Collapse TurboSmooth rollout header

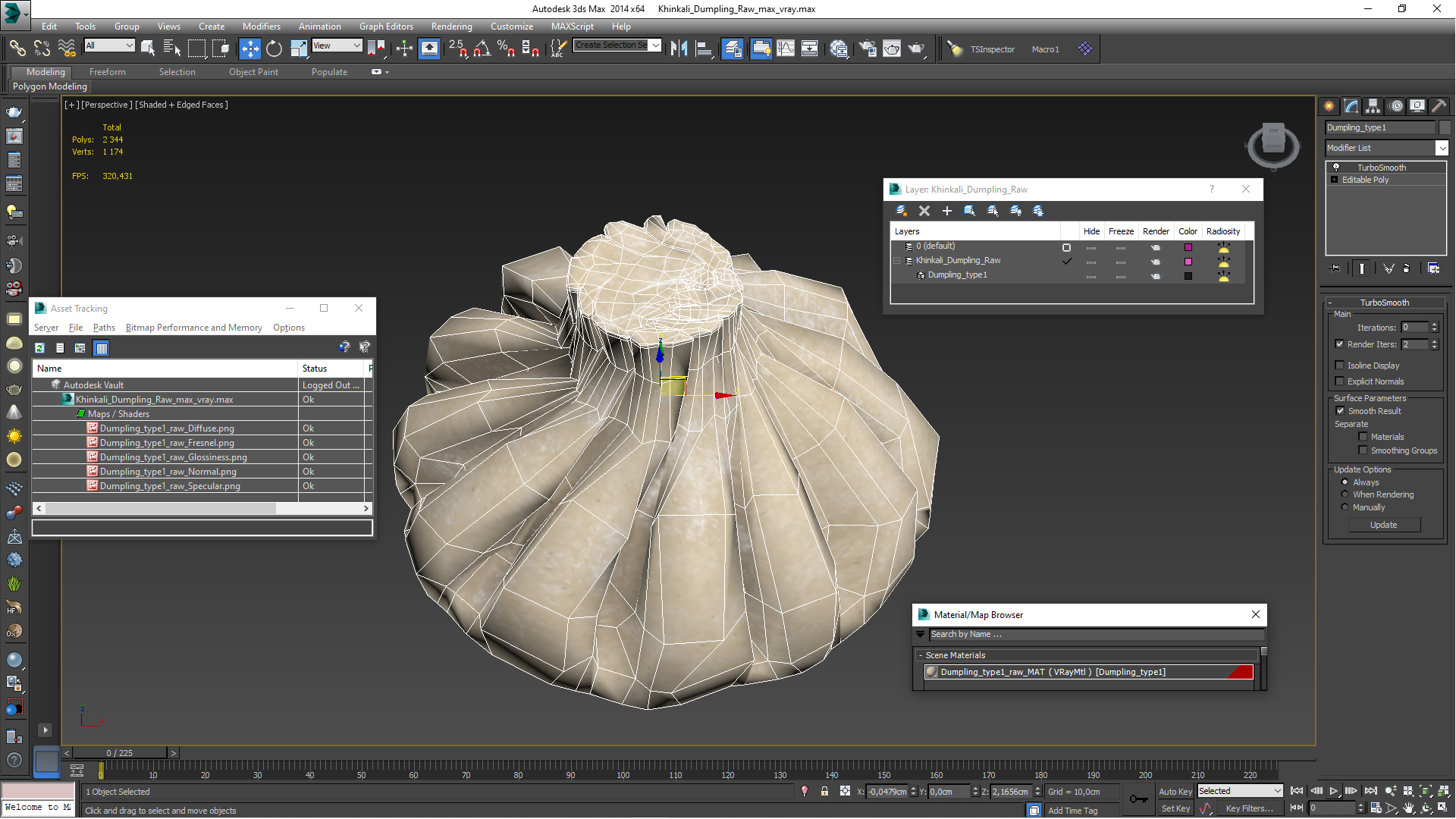(1384, 303)
